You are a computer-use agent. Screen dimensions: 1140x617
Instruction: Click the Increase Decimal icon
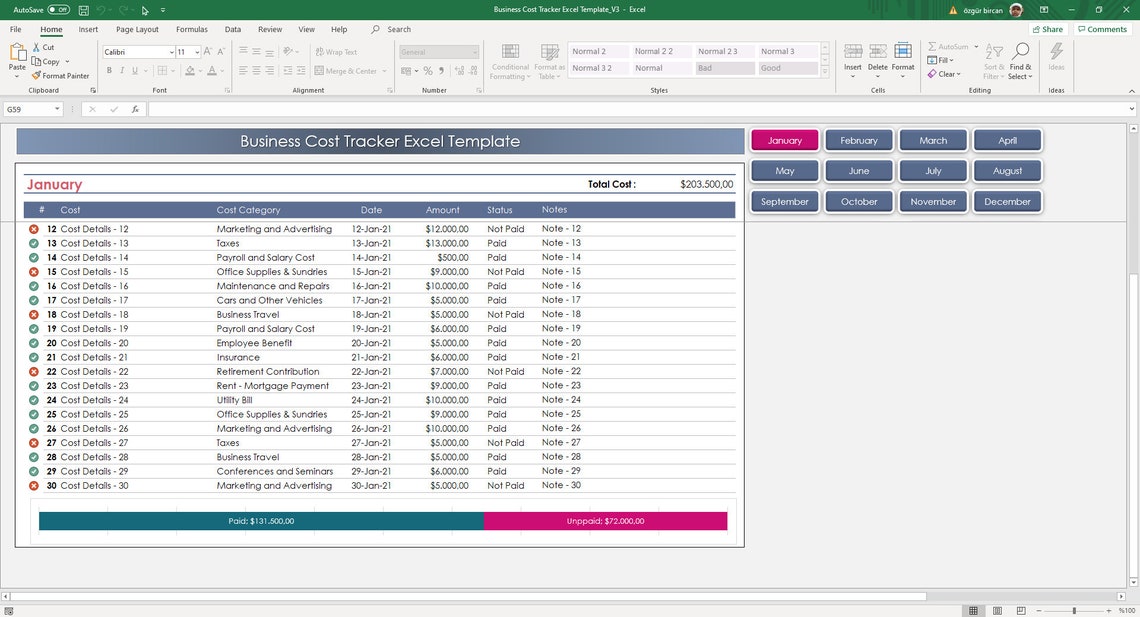[460, 71]
